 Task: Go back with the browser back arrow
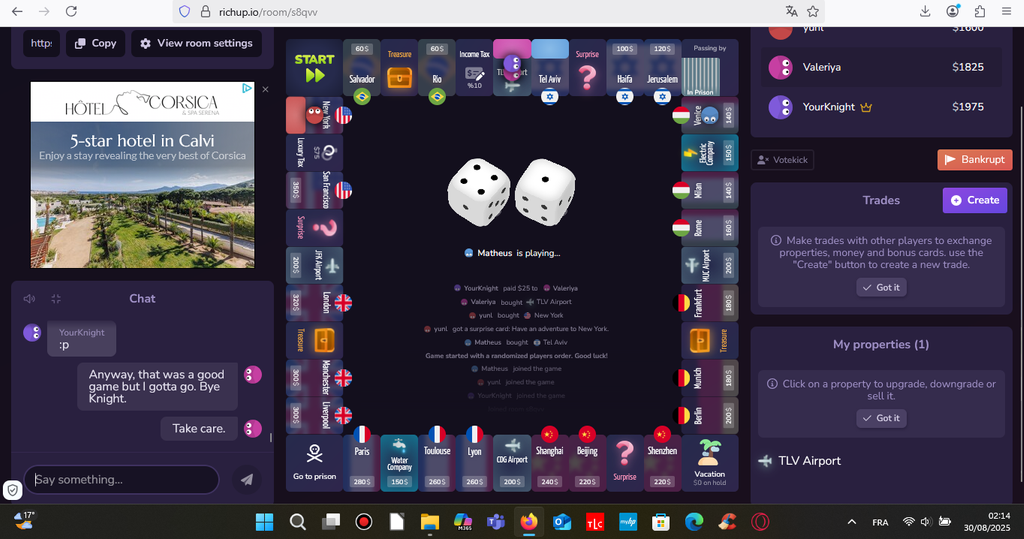(x=18, y=11)
